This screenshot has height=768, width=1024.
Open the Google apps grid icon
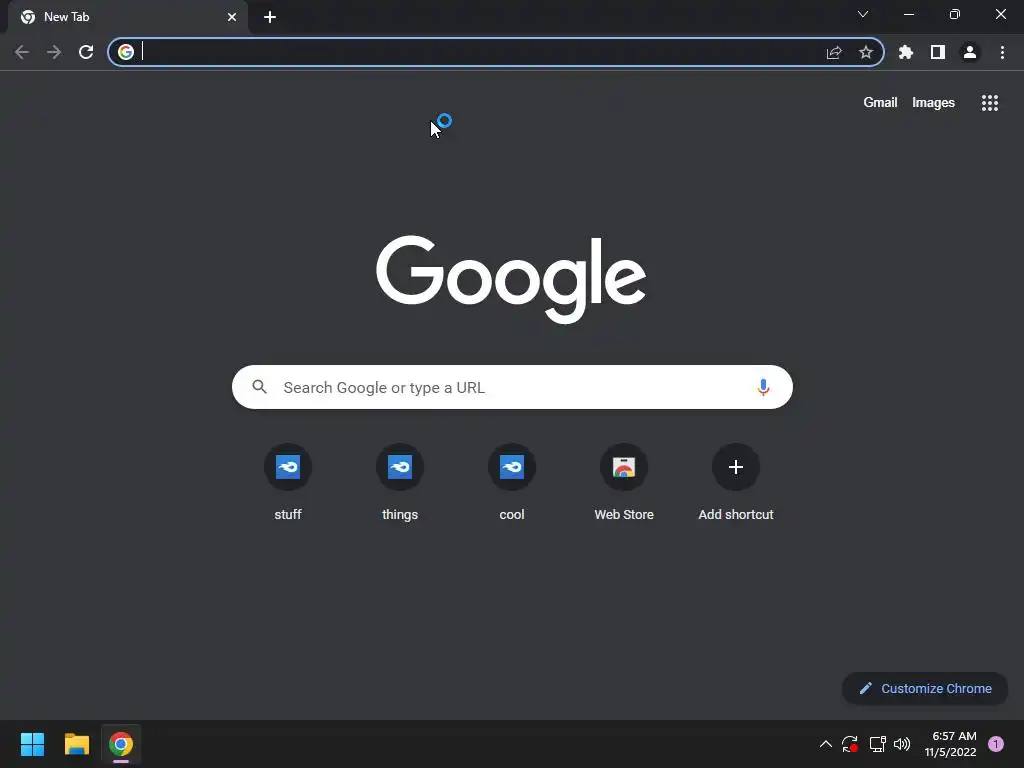click(x=990, y=103)
